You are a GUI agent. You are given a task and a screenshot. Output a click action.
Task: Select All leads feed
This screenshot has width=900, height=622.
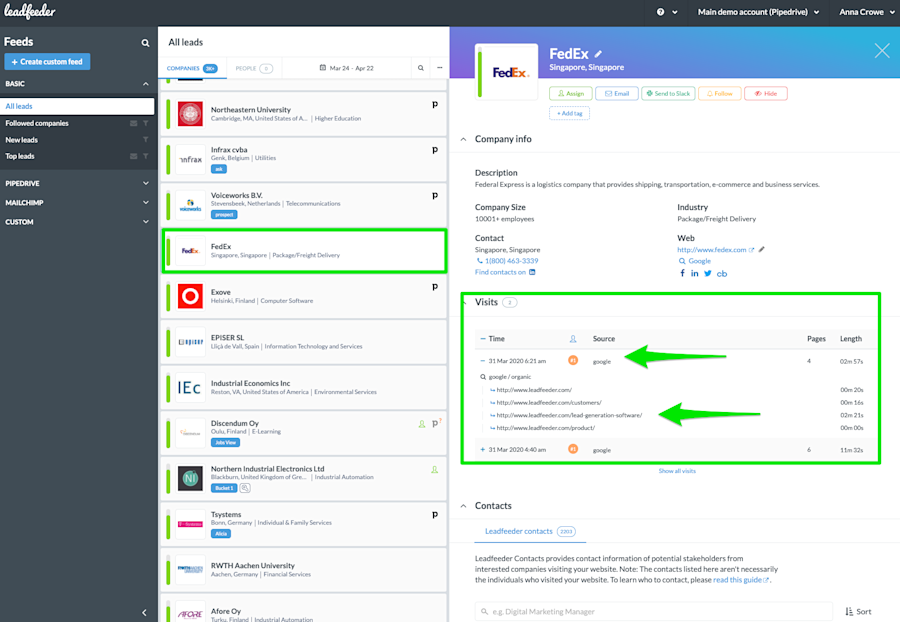tap(77, 106)
